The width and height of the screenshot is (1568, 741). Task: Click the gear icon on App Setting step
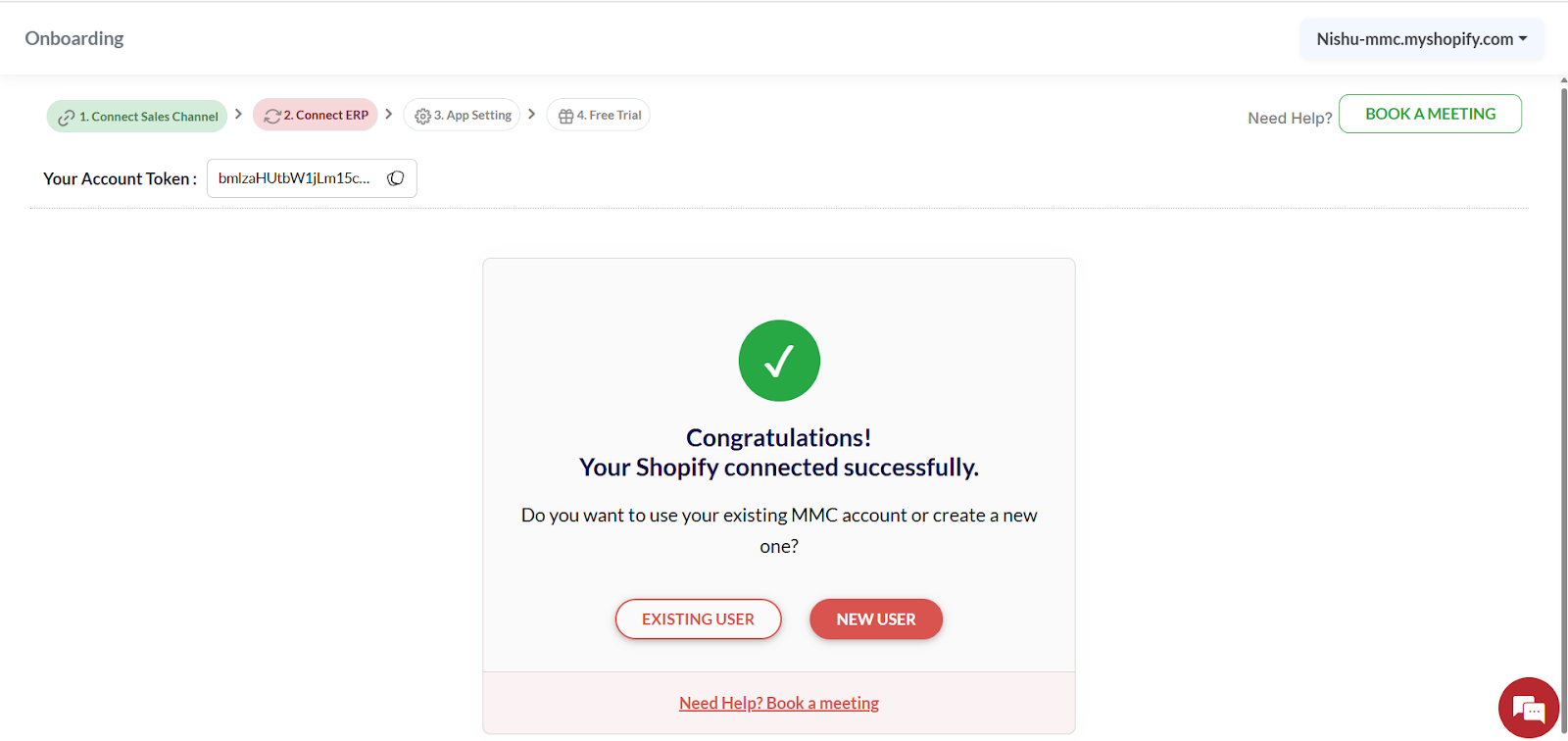pos(421,115)
